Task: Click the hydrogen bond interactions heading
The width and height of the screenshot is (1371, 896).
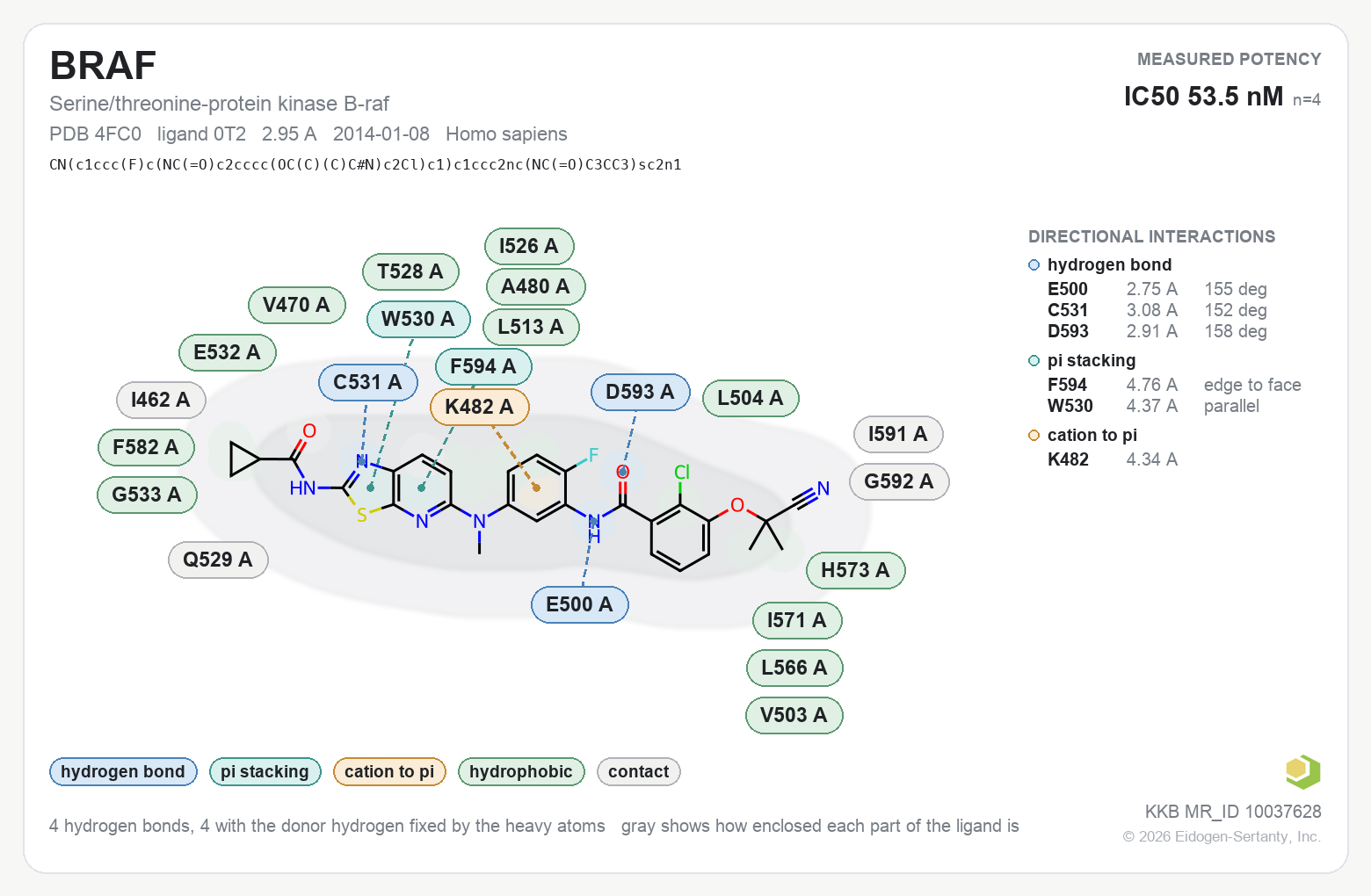Action: tap(1109, 264)
